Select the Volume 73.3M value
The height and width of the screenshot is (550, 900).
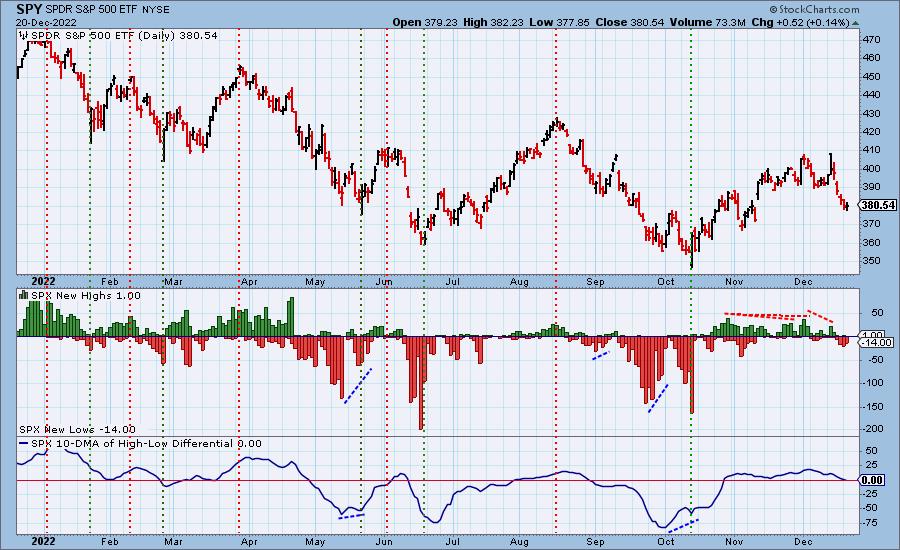pos(707,22)
